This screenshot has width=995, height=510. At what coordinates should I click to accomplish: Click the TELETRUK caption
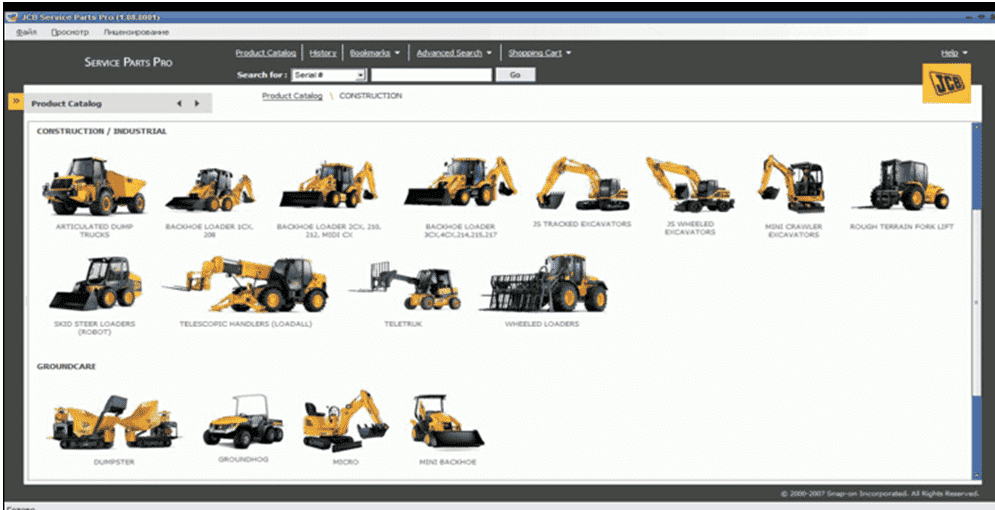403,324
